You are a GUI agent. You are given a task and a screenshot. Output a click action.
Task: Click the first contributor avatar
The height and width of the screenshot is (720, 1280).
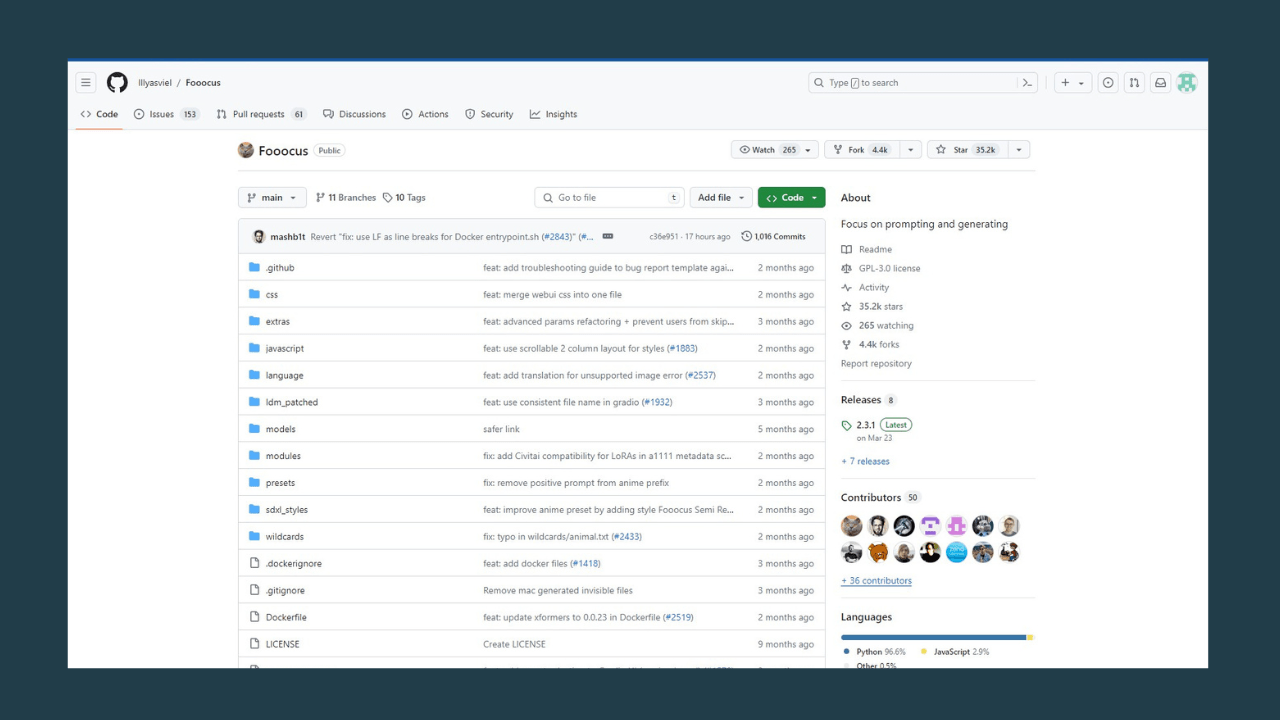pos(852,526)
